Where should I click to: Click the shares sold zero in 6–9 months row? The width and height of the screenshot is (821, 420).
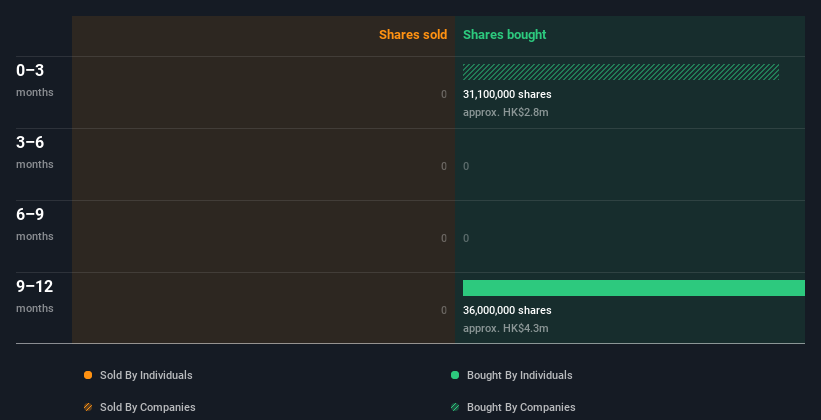click(x=444, y=238)
